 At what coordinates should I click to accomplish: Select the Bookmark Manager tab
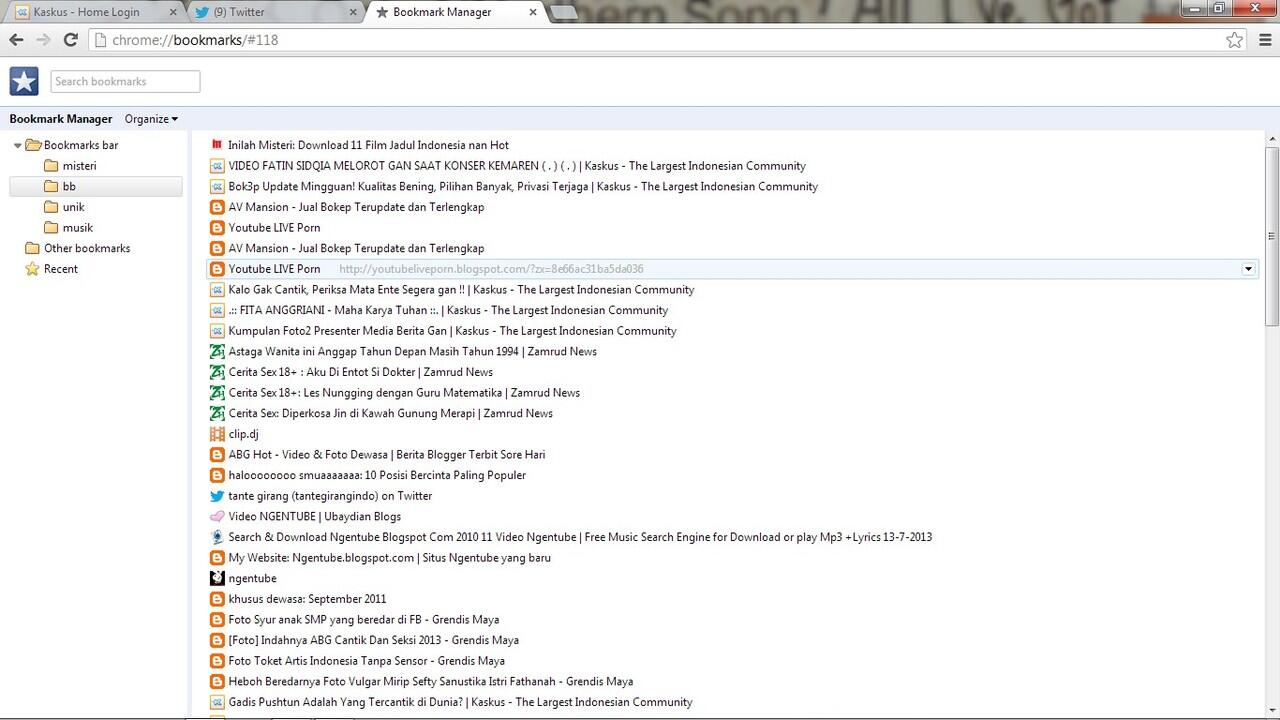point(455,12)
